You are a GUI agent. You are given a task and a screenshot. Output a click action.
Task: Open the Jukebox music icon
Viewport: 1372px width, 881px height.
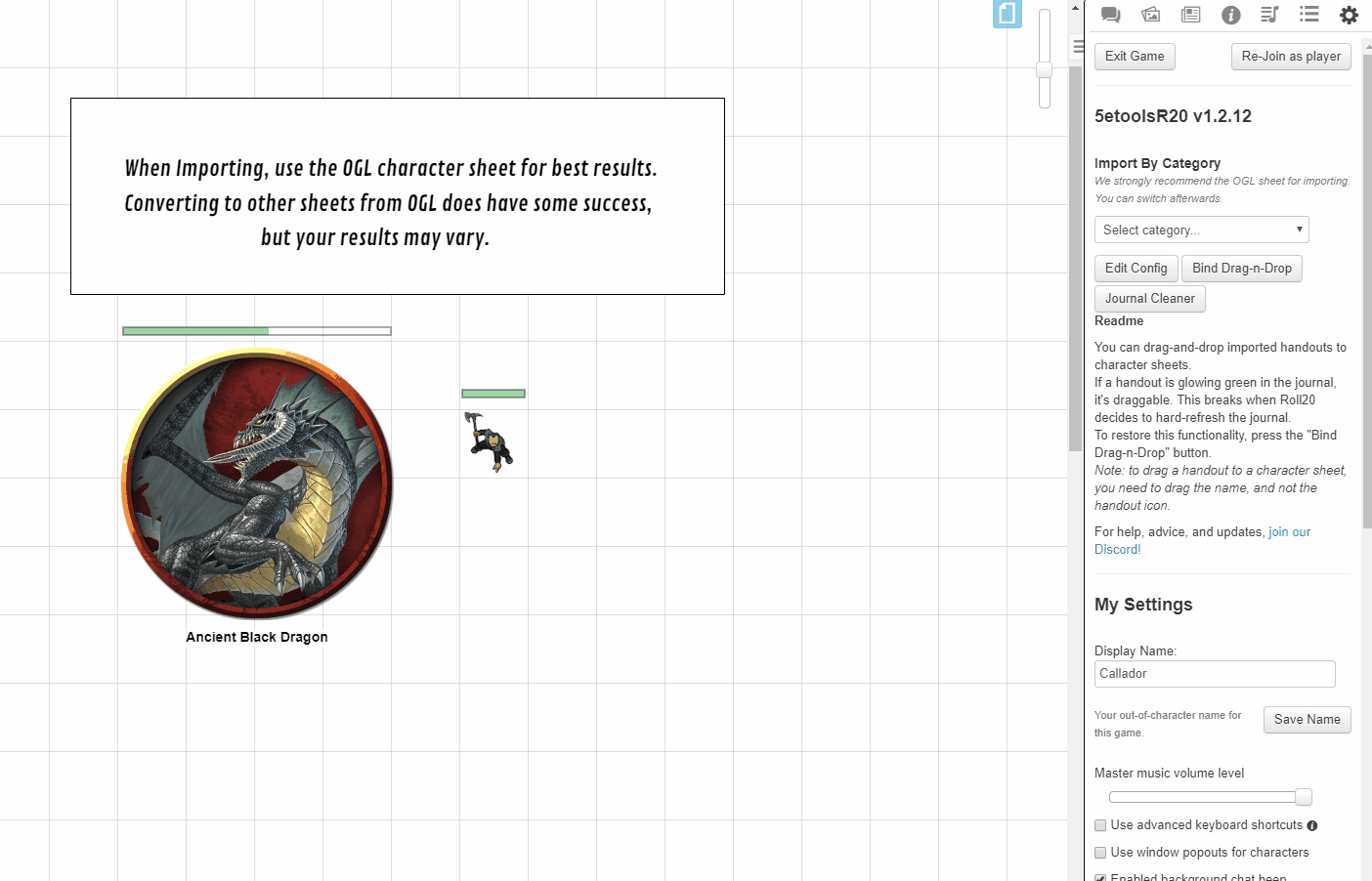(x=1269, y=15)
